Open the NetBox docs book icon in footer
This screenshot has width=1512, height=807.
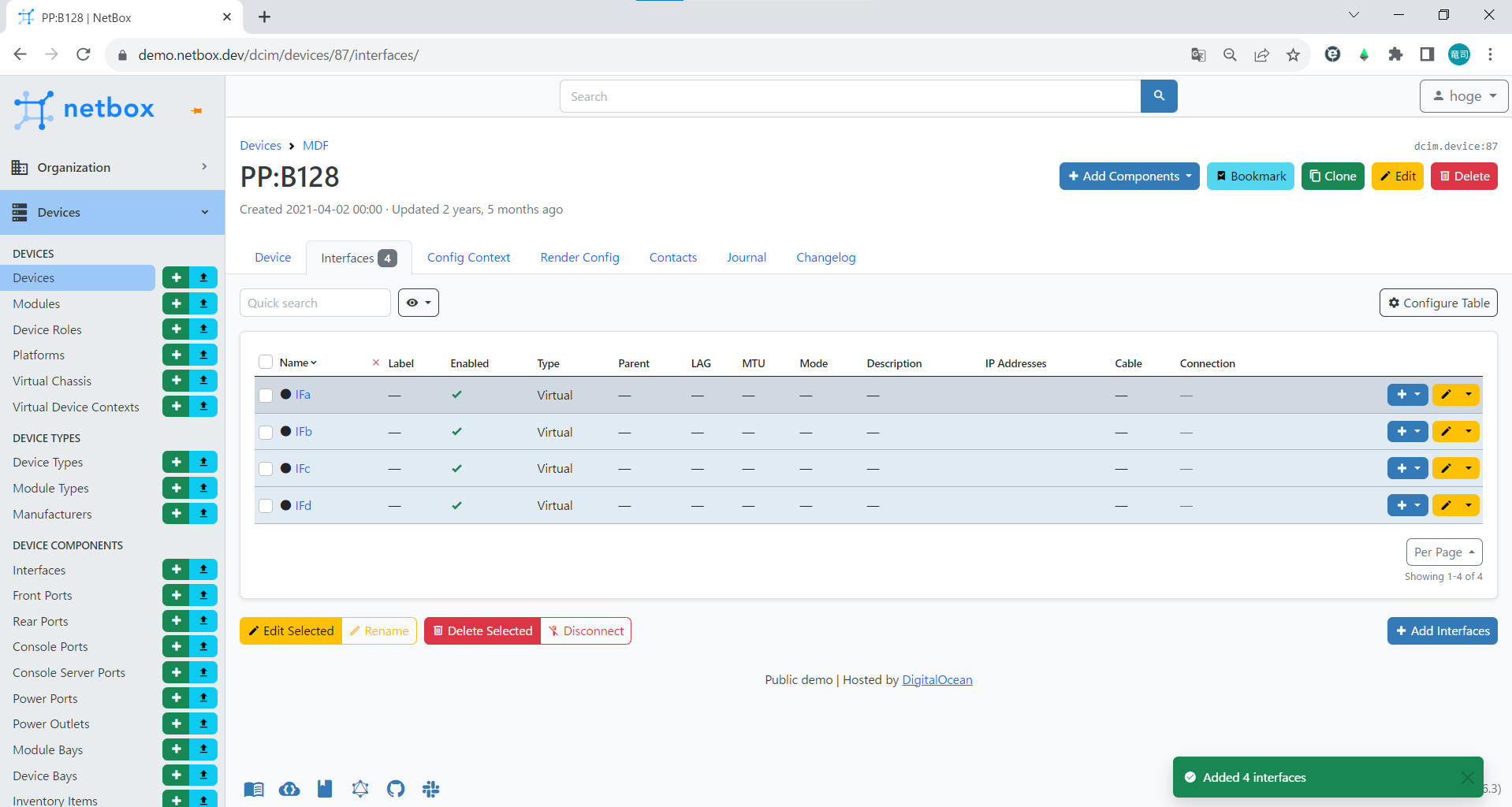tap(253, 789)
